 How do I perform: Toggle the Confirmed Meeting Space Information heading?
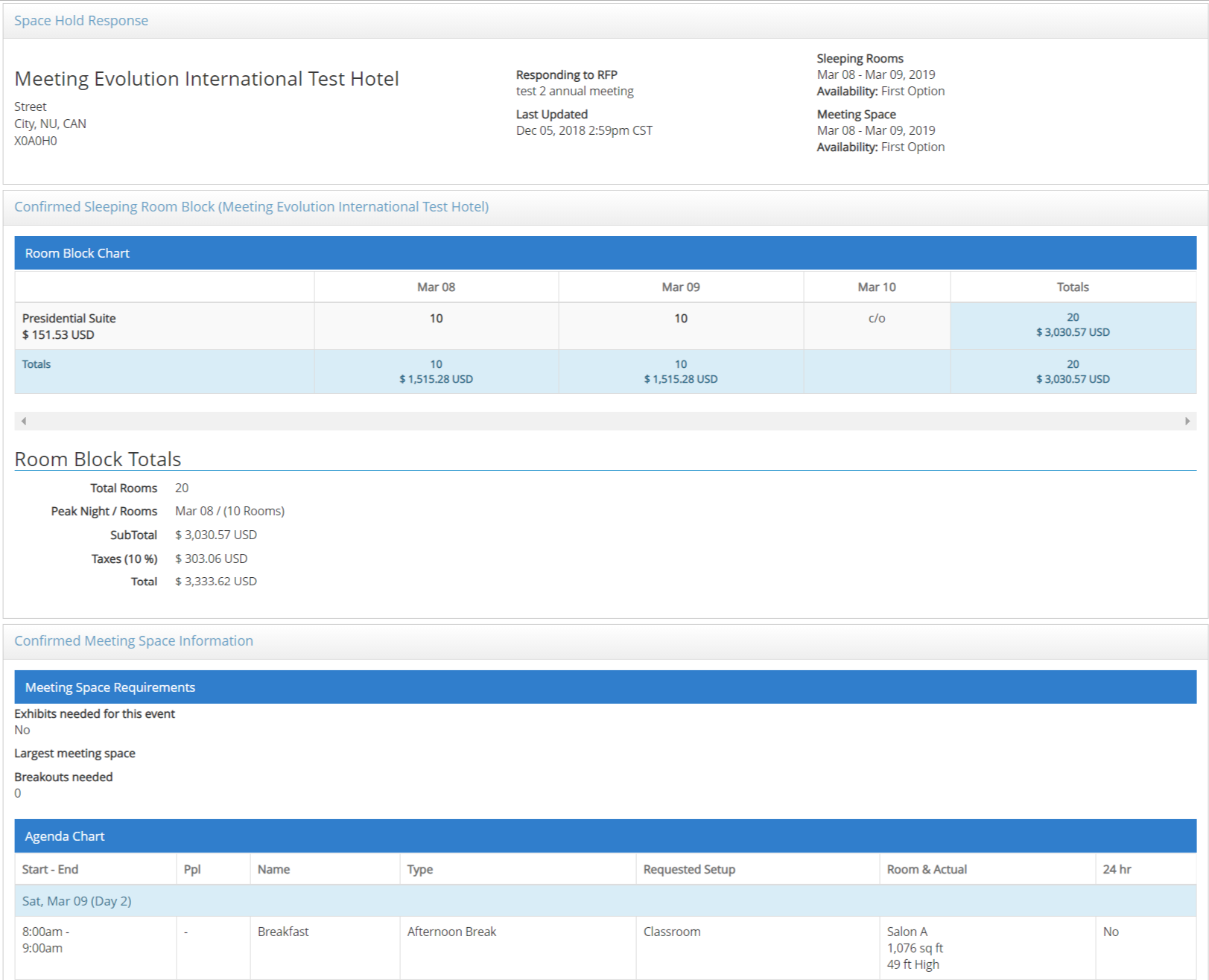pyautogui.click(x=133, y=641)
